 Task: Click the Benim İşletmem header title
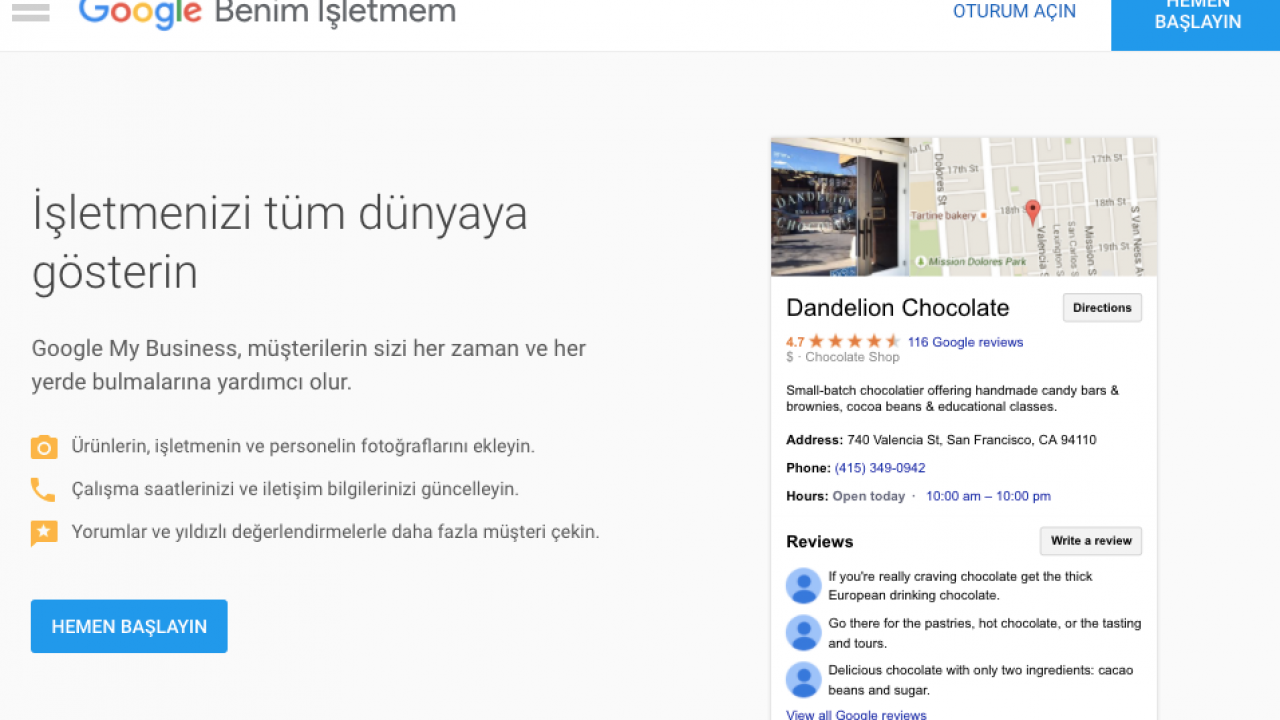335,13
